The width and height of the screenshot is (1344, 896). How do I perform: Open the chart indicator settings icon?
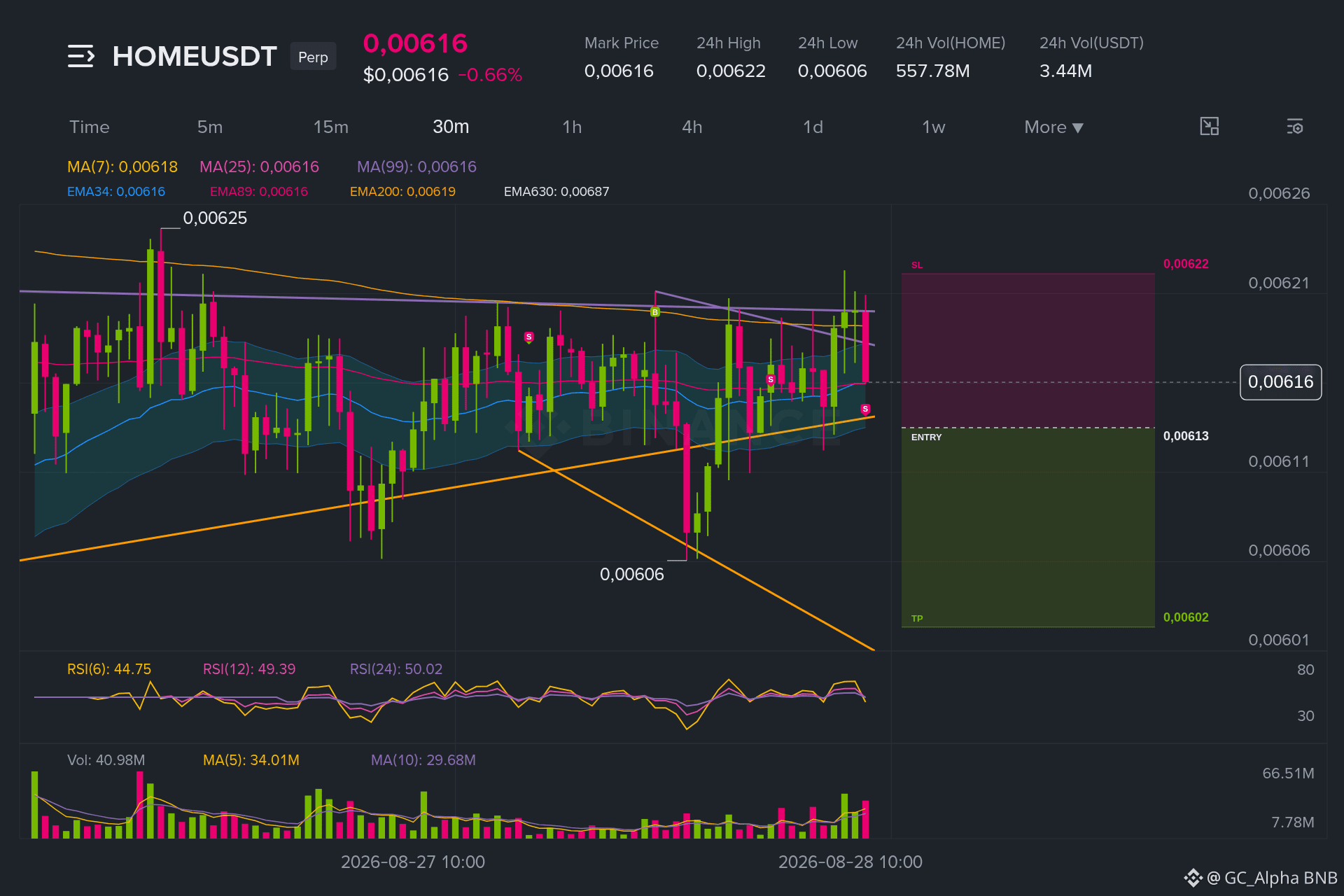pos(1294,127)
